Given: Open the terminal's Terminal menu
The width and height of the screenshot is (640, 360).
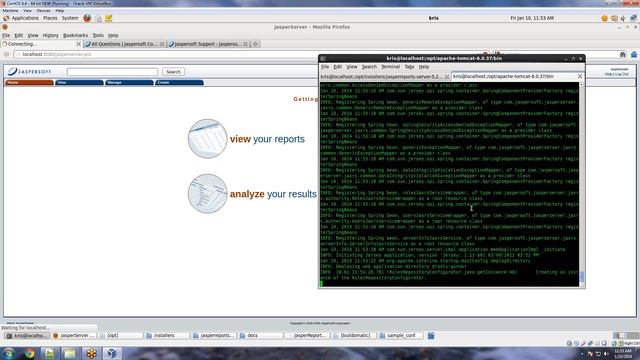Looking at the screenshot, I should pos(390,67).
